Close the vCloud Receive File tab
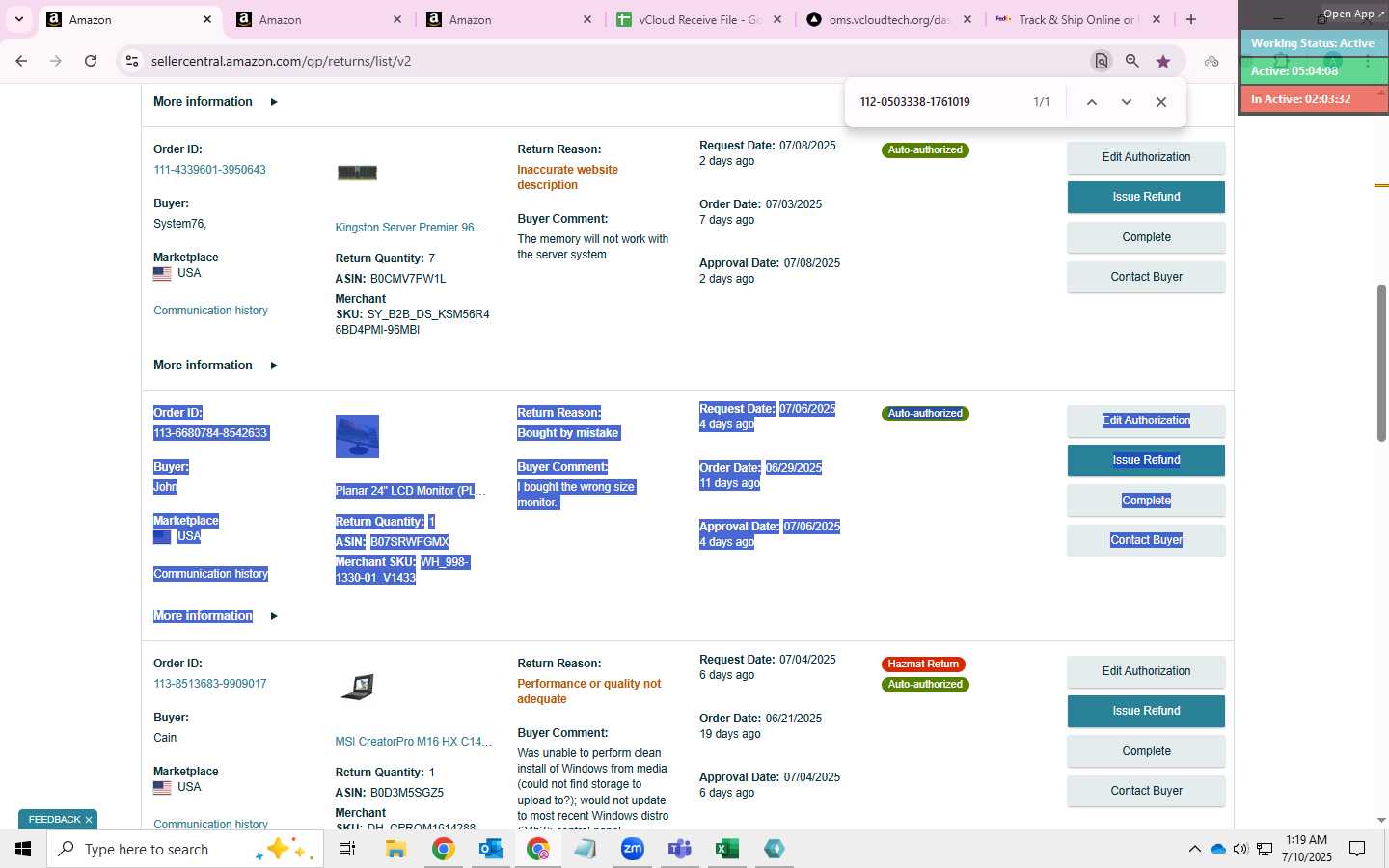The height and width of the screenshot is (868, 1389). 777,19
